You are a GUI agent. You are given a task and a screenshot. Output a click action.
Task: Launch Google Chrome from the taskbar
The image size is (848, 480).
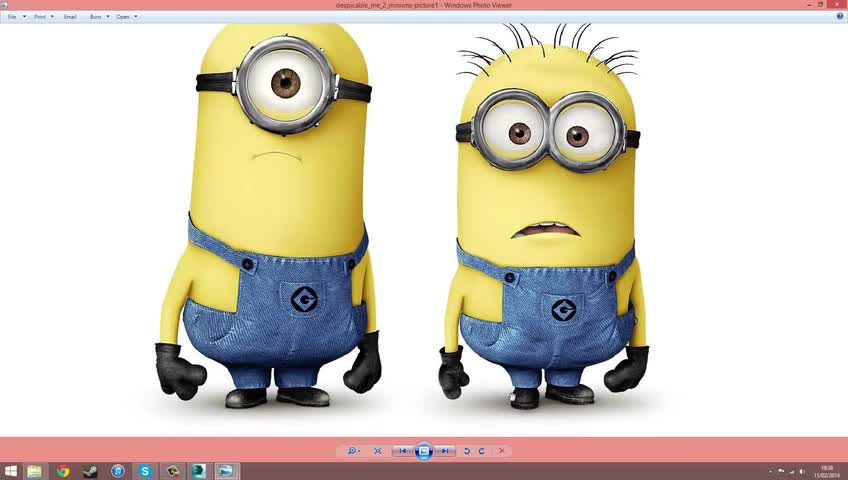pyautogui.click(x=63, y=471)
